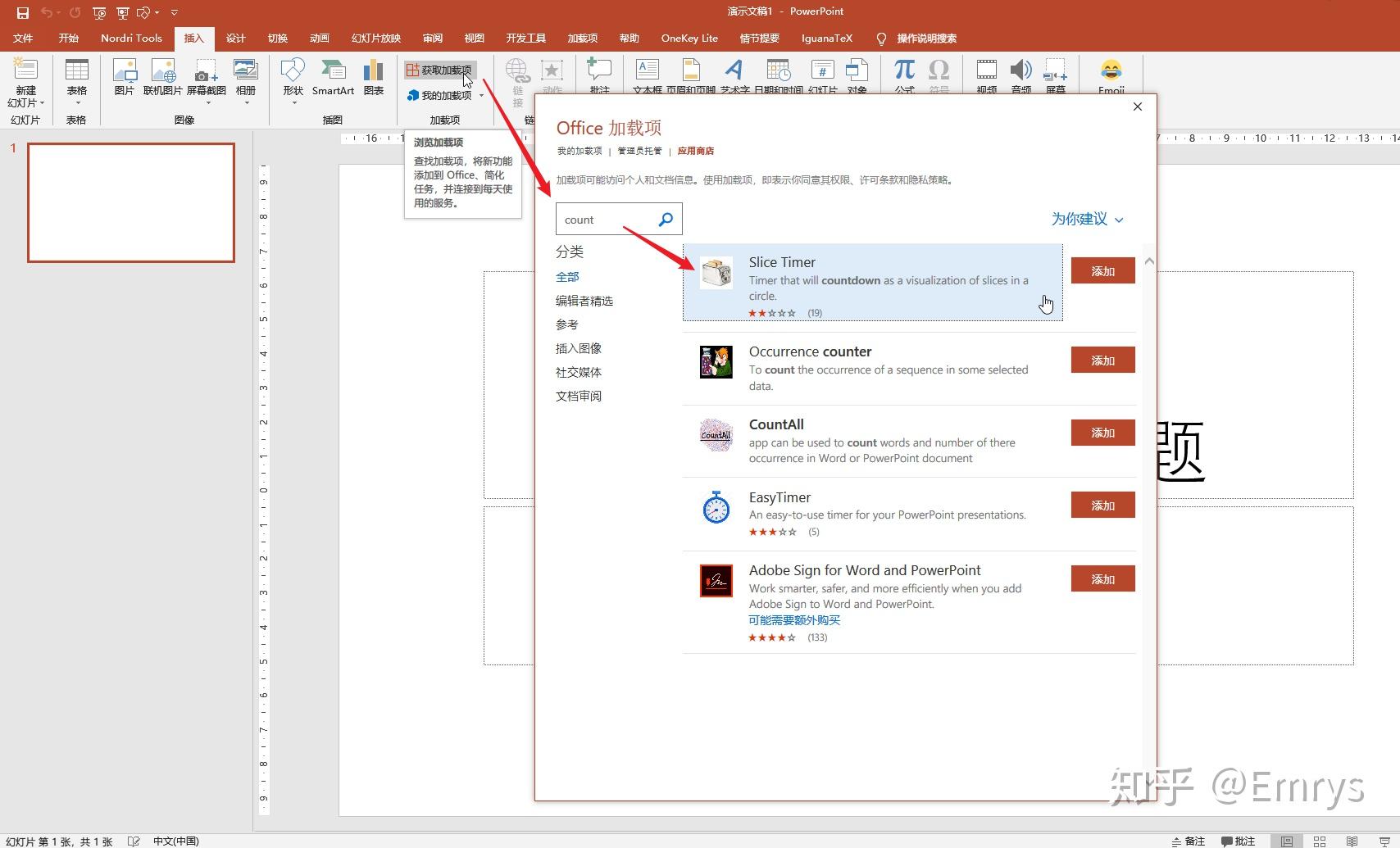1400x848 pixels.
Task: Select the 全部 category
Action: [567, 277]
